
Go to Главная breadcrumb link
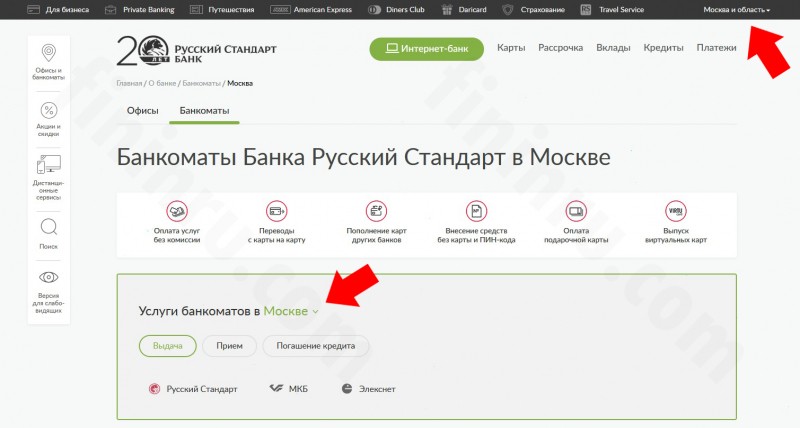[129, 83]
